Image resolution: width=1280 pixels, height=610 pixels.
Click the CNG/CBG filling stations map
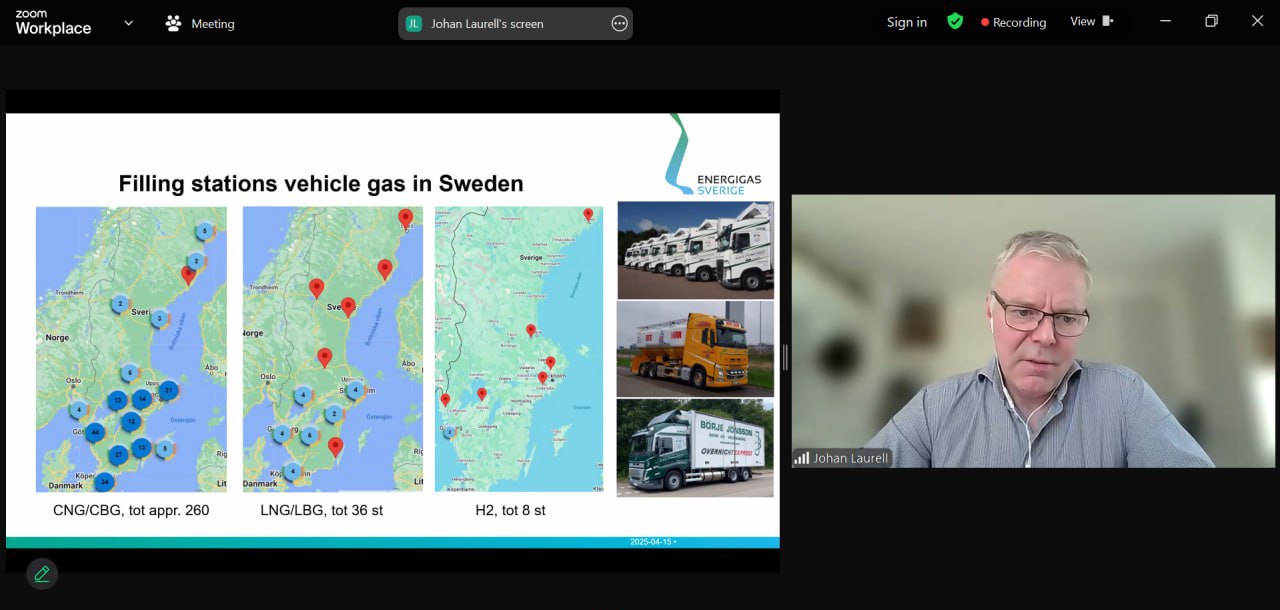131,348
